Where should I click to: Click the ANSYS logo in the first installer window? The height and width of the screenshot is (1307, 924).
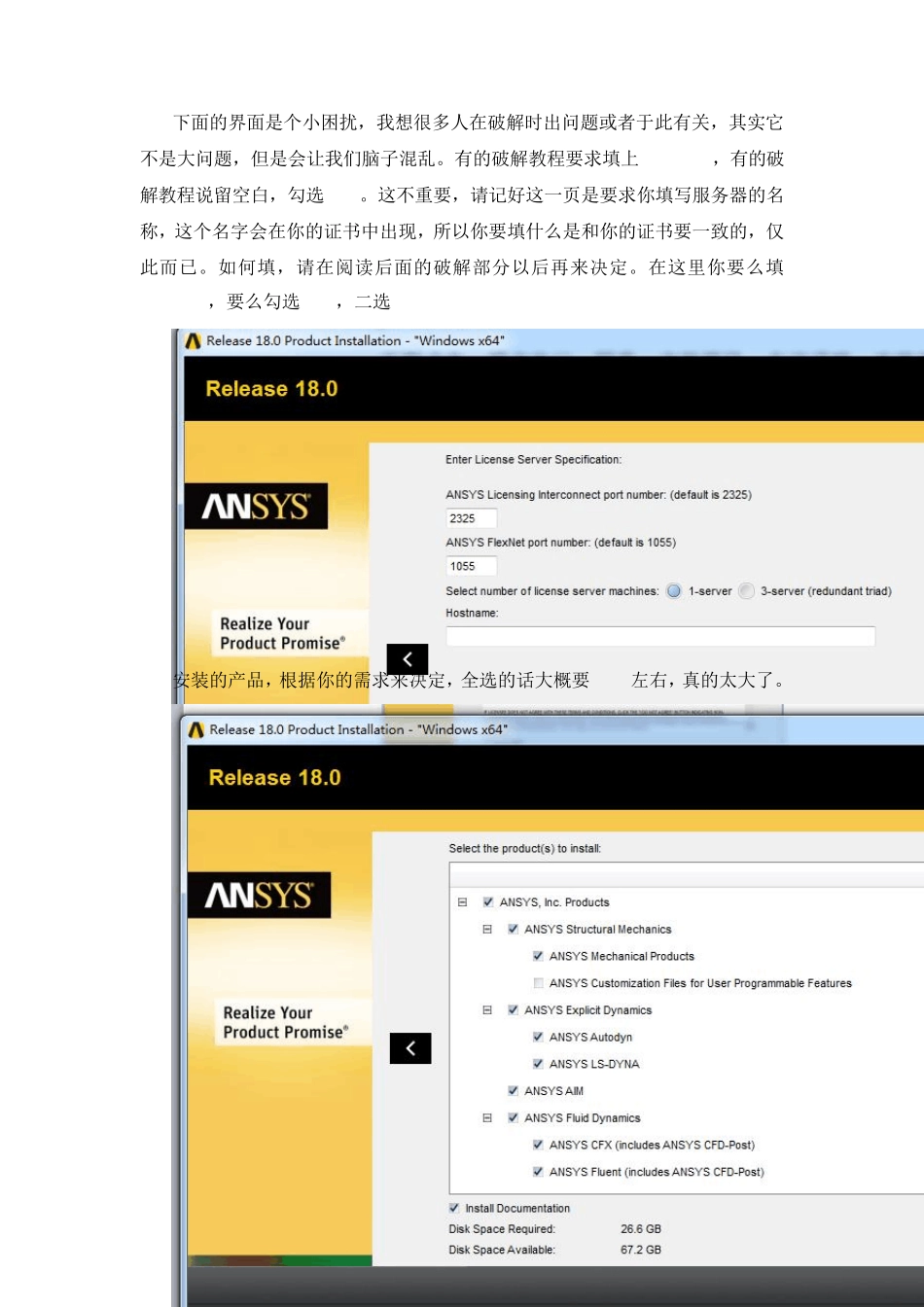(x=256, y=507)
